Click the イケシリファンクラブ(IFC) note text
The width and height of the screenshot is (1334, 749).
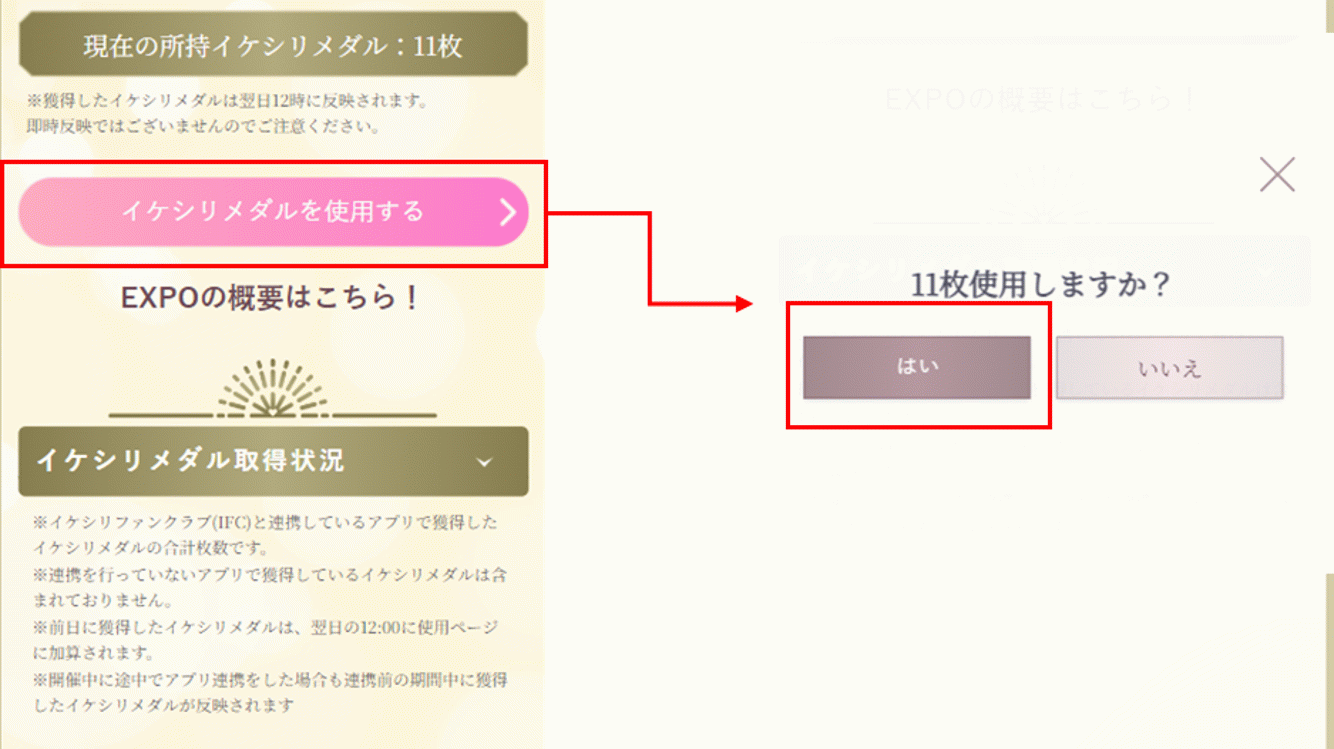click(x=265, y=535)
